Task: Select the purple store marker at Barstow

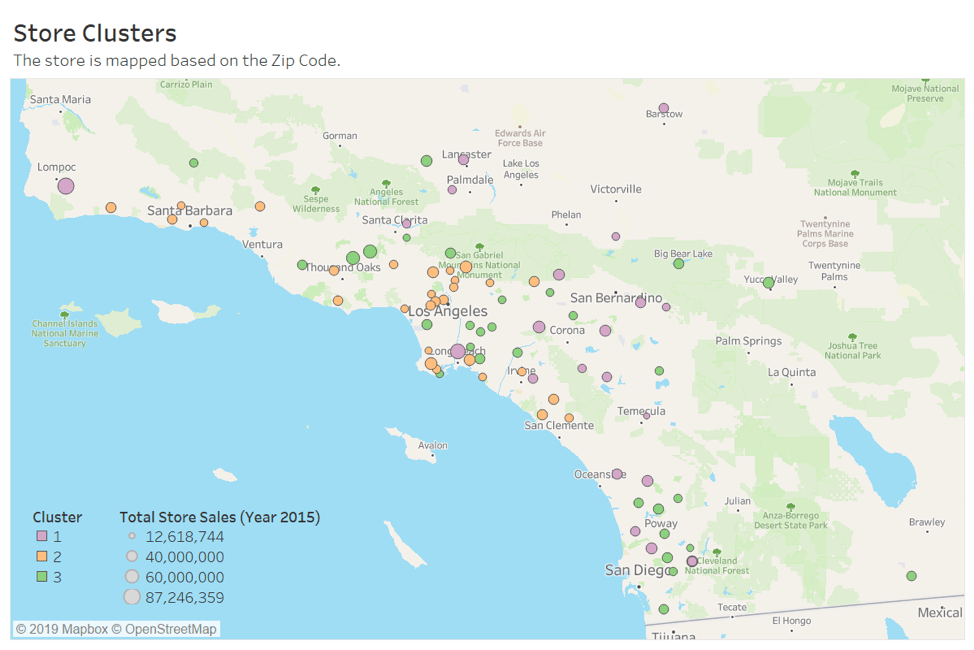Action: point(663,108)
